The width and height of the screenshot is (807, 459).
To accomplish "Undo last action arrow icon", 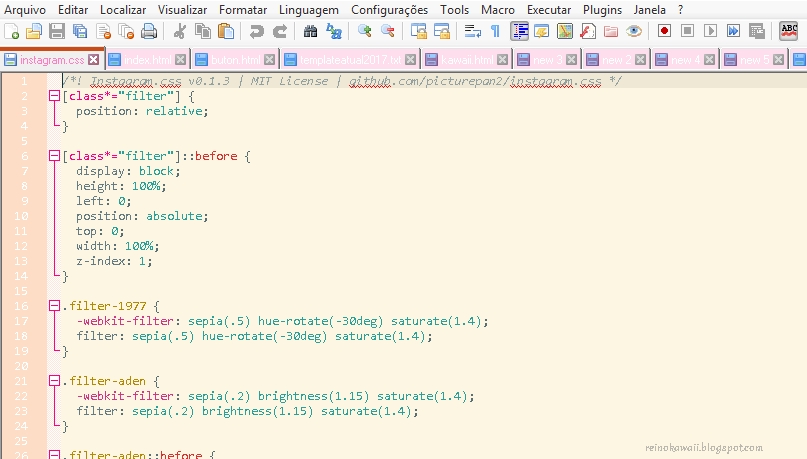I will coord(256,31).
